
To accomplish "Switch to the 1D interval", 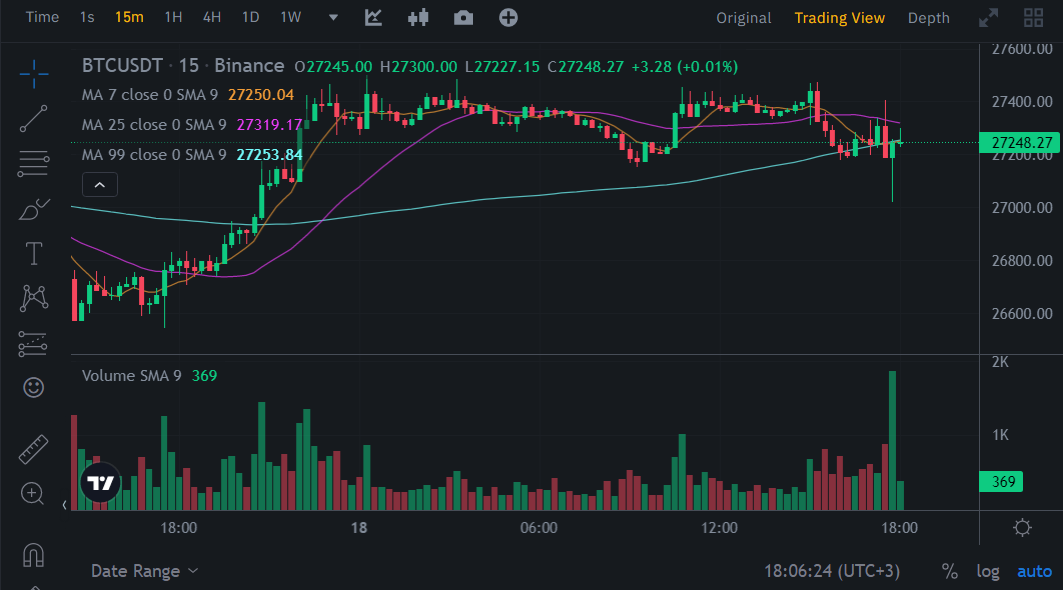I will [x=250, y=17].
